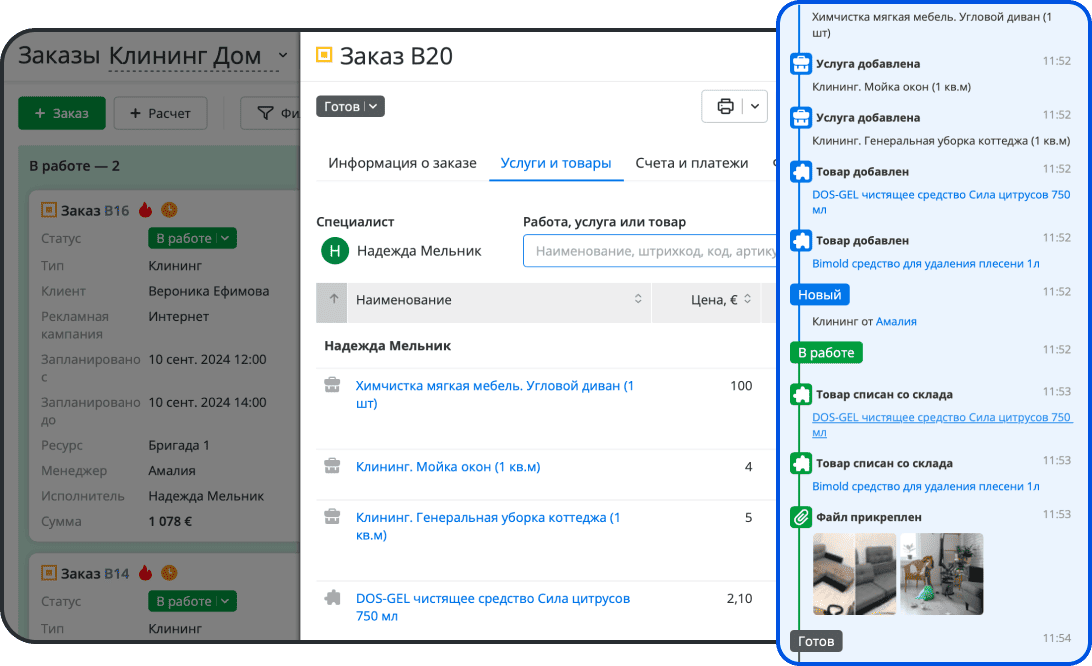Click the sort arrow column header
This screenshot has width=1092, height=666.
(x=332, y=300)
